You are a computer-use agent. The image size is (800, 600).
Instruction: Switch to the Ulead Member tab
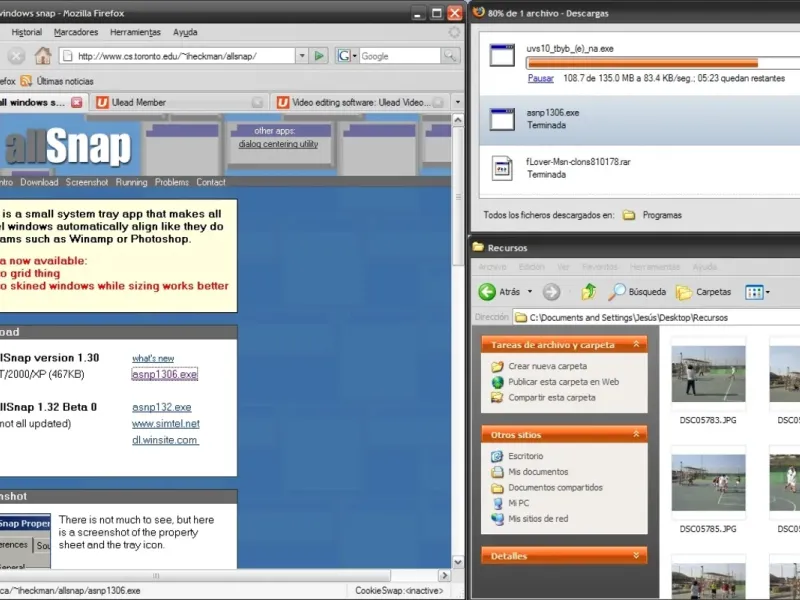click(179, 103)
